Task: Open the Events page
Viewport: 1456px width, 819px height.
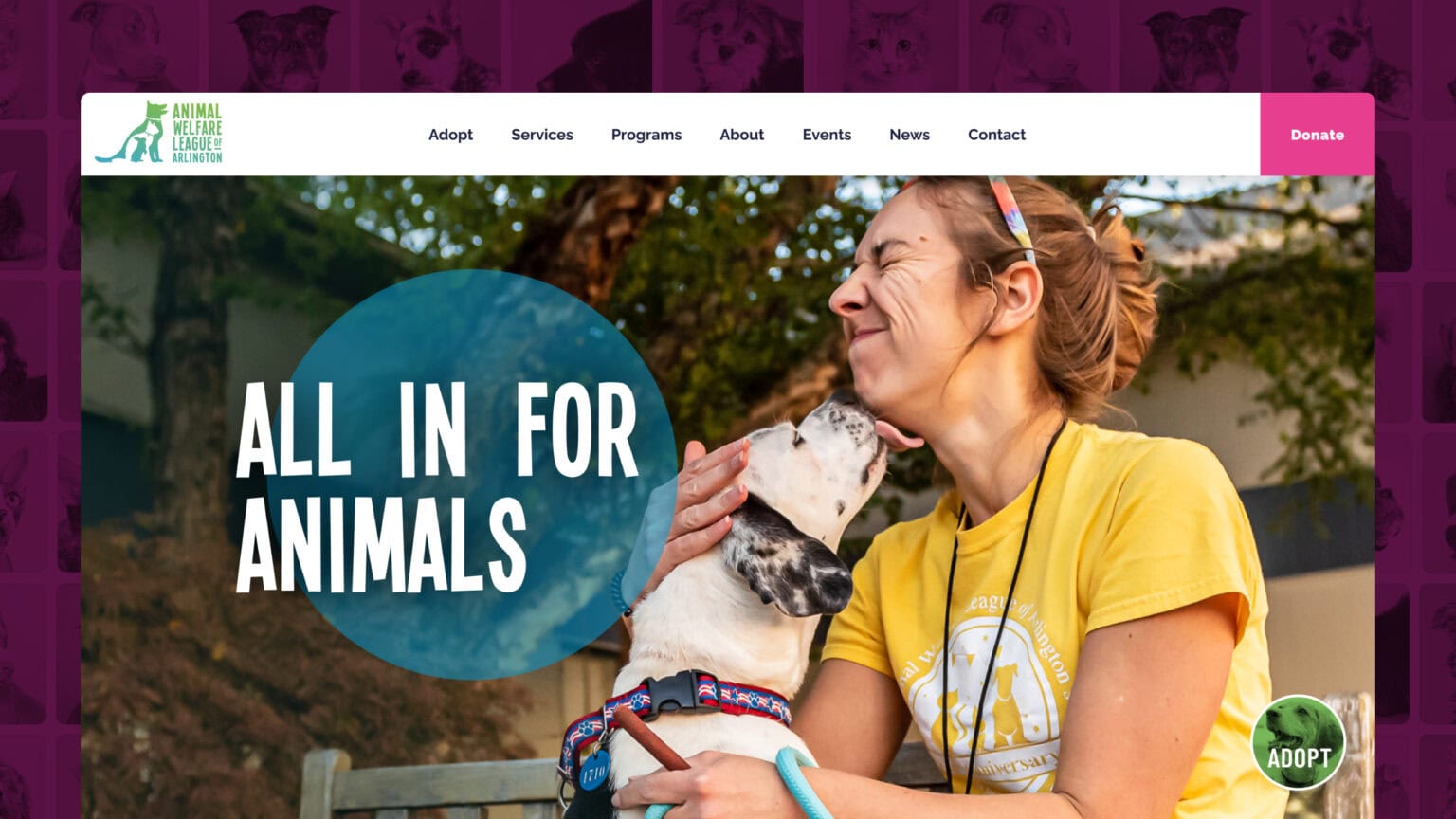Action: 827,135
